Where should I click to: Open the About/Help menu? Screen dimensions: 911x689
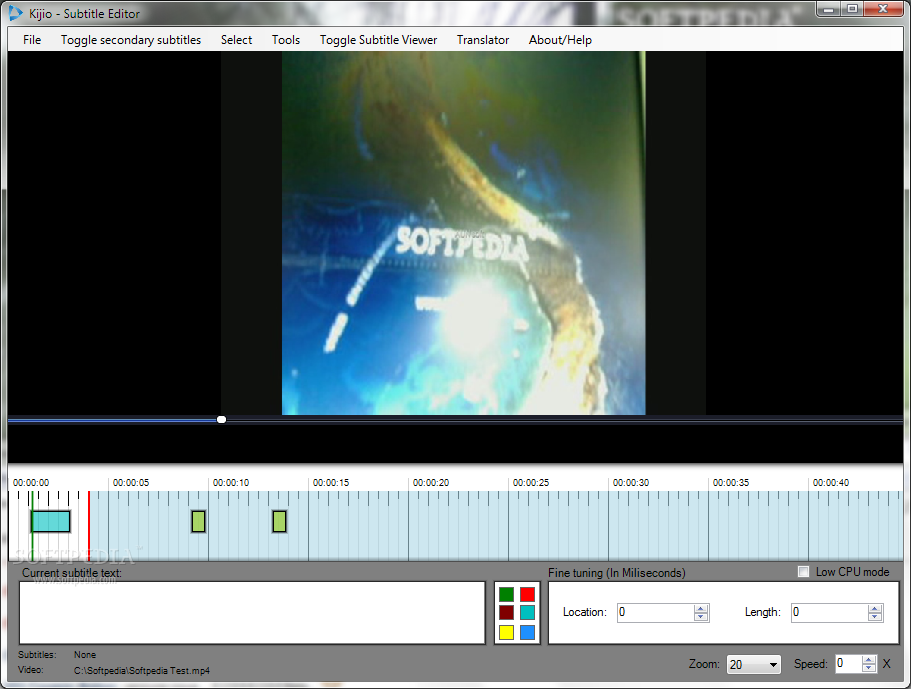coord(560,40)
